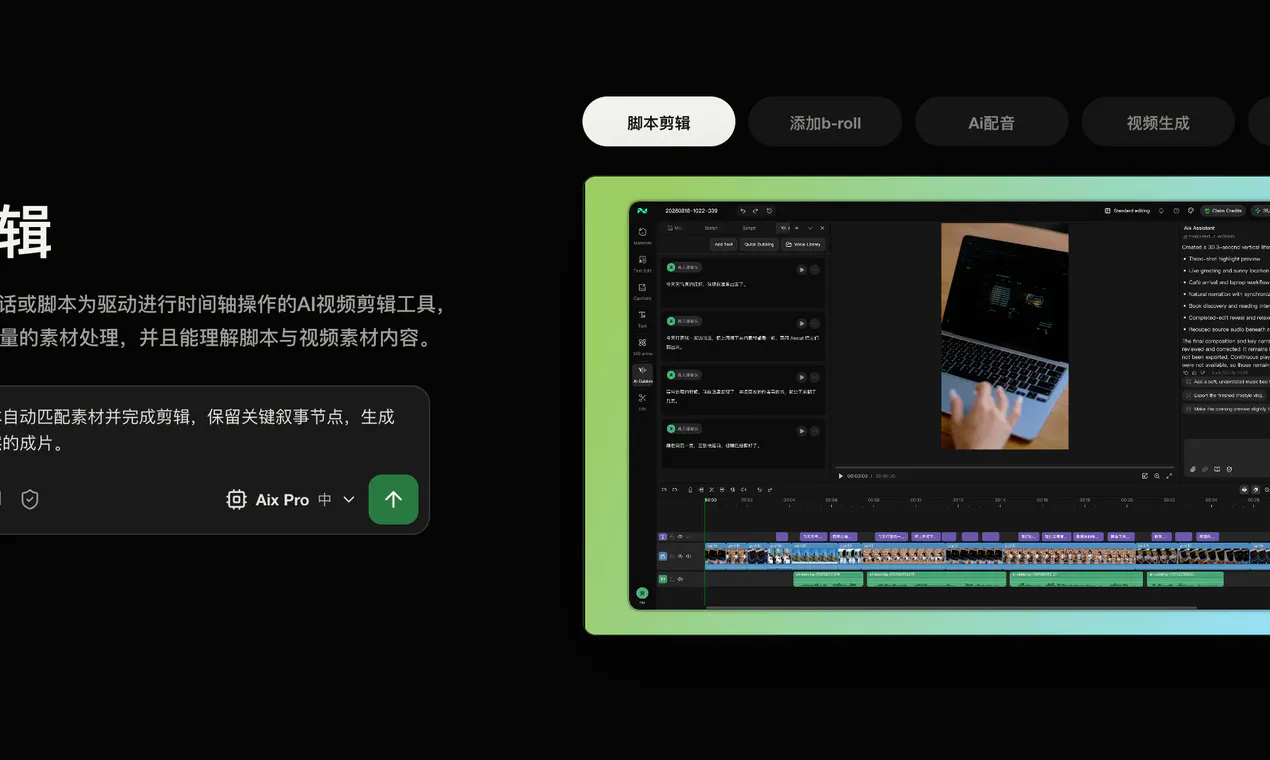This screenshot has height=760, width=1270.
Task: Select first green audio clip on timeline
Action: (828, 579)
